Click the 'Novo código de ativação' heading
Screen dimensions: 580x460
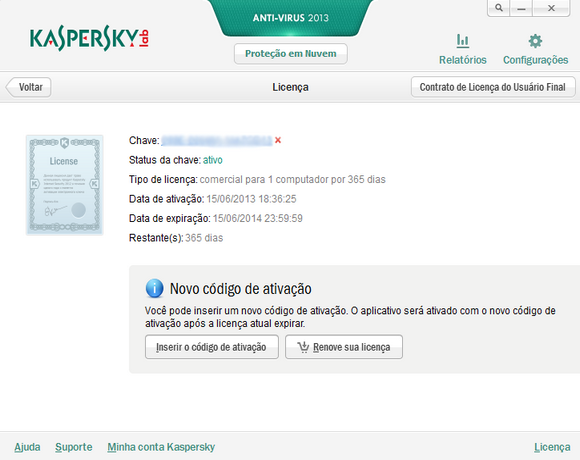241,289
